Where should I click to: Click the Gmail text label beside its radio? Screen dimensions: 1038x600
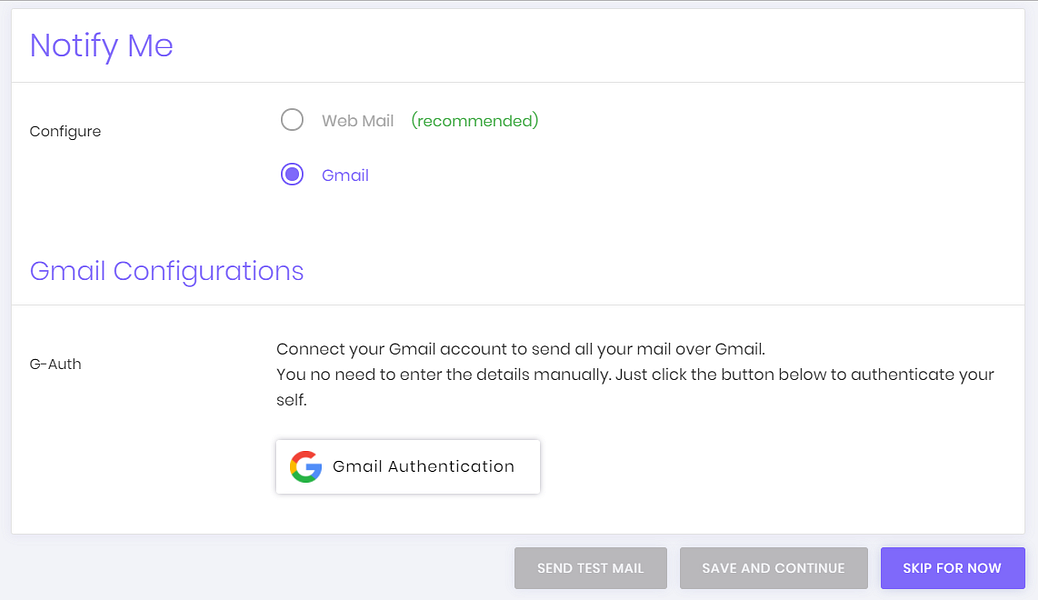point(344,174)
